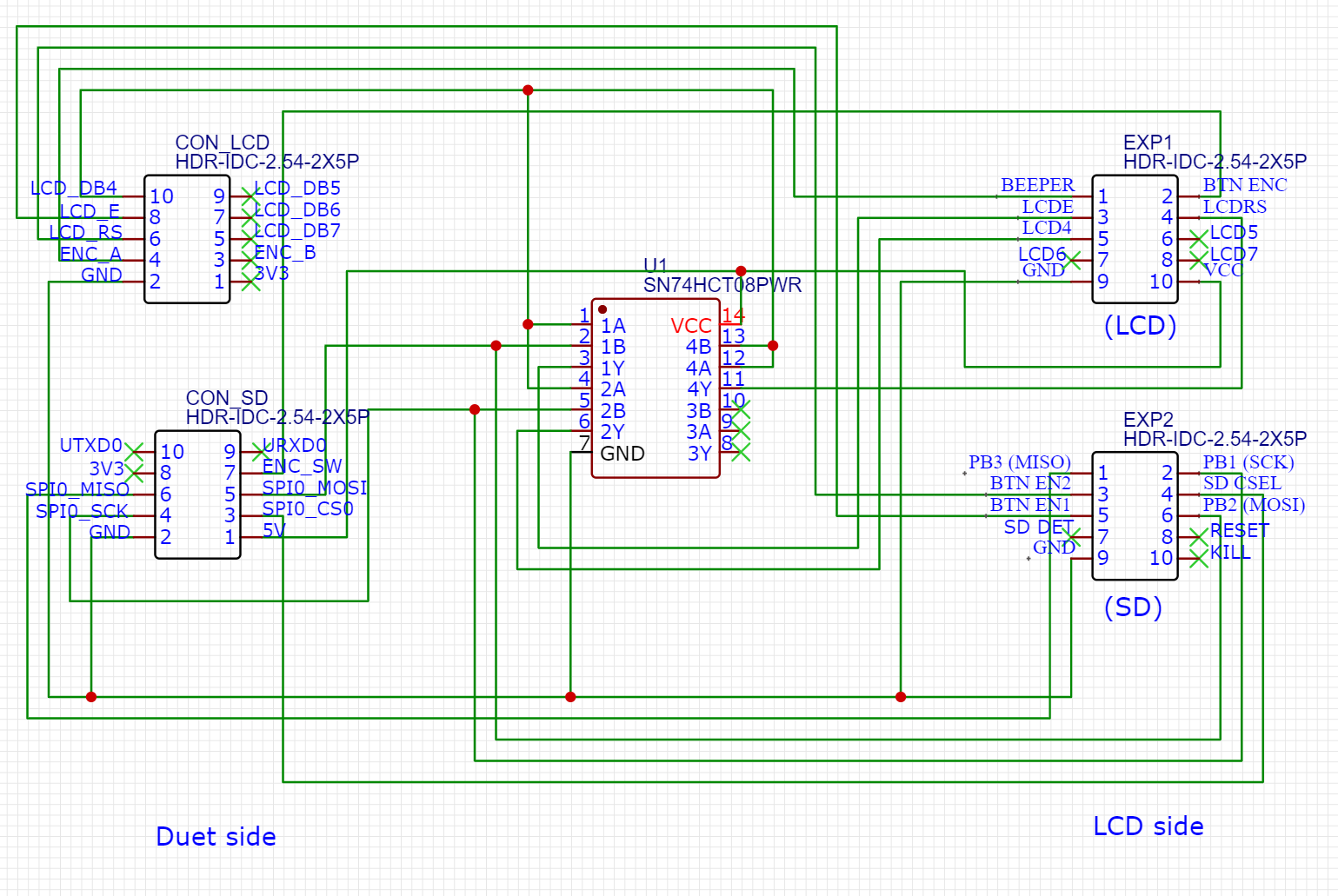Image resolution: width=1338 pixels, height=896 pixels.
Task: Click the PB1 (SCK) pin label
Action: [1248, 462]
